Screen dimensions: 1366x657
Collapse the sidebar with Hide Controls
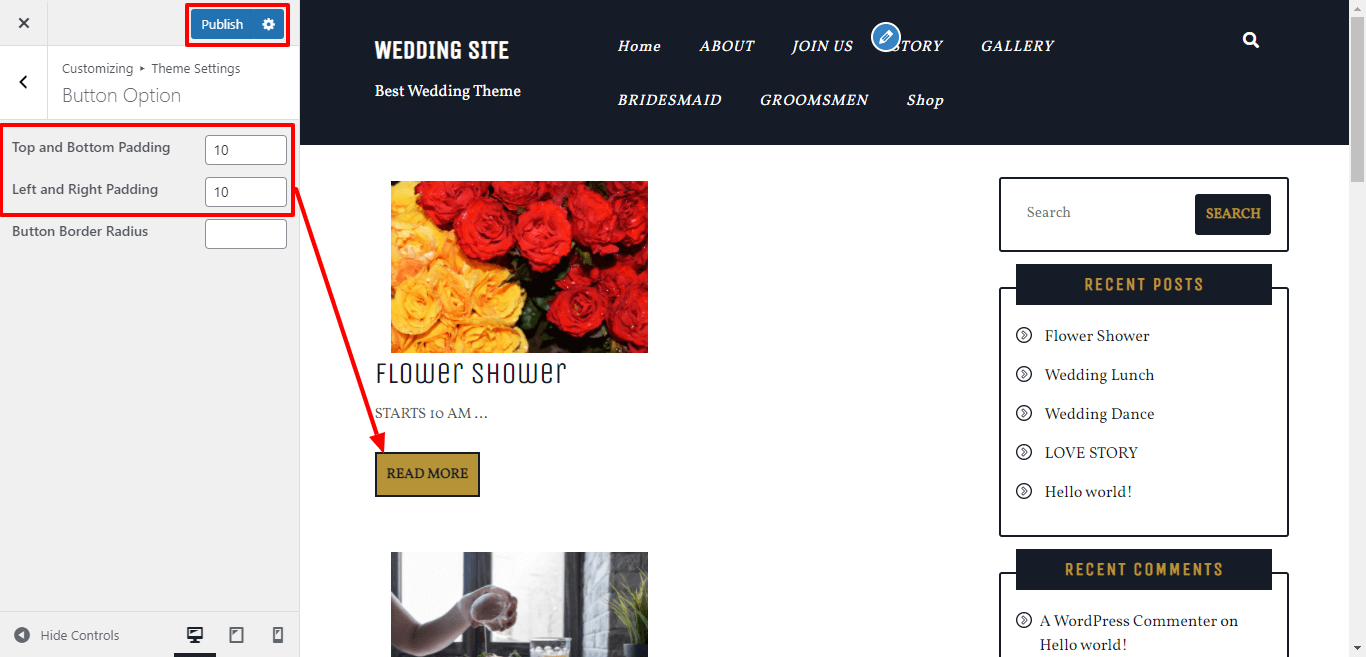[x=67, y=635]
